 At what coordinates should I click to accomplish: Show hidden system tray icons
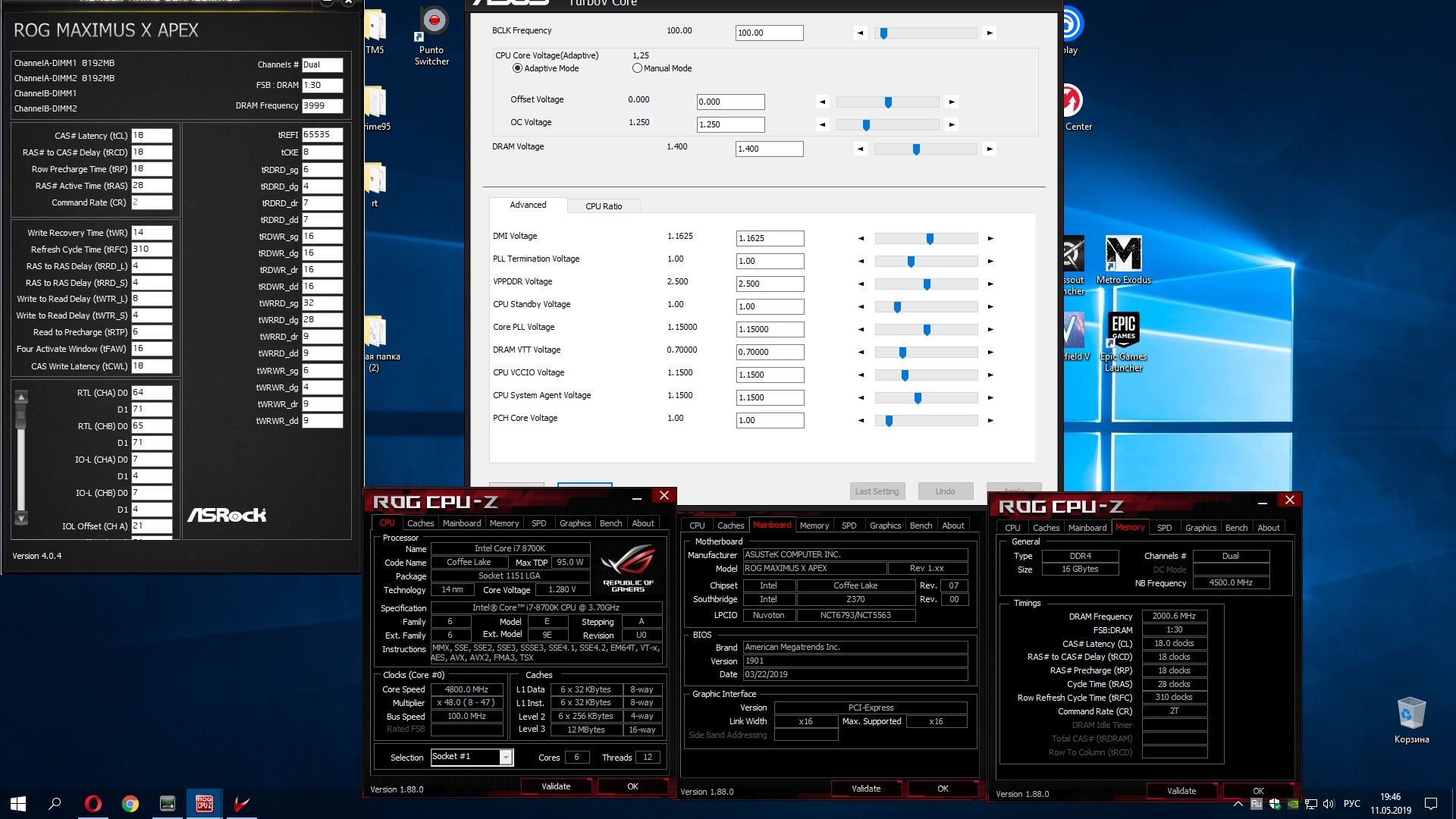pos(1238,804)
